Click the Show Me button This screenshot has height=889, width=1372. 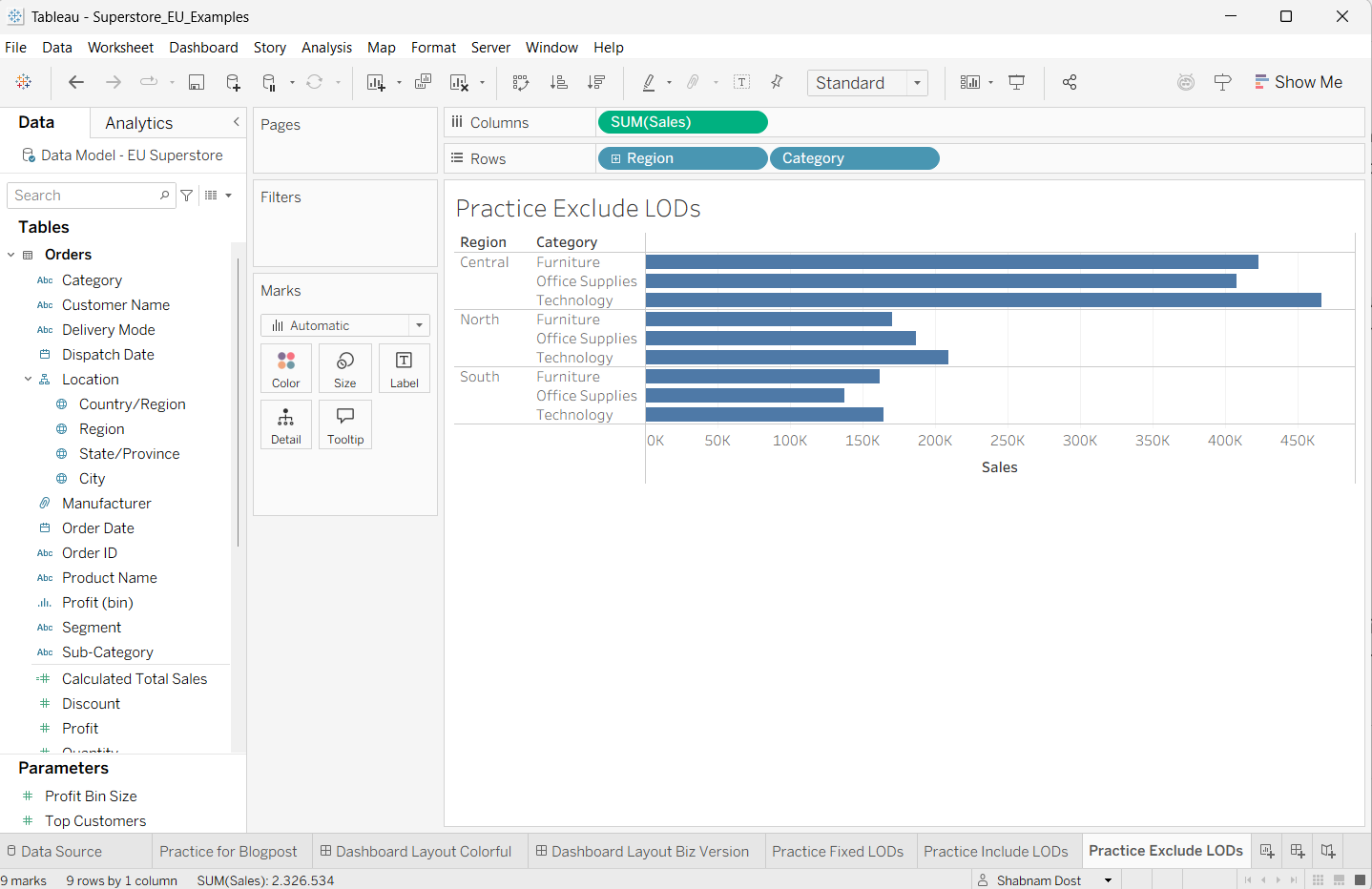click(1298, 83)
